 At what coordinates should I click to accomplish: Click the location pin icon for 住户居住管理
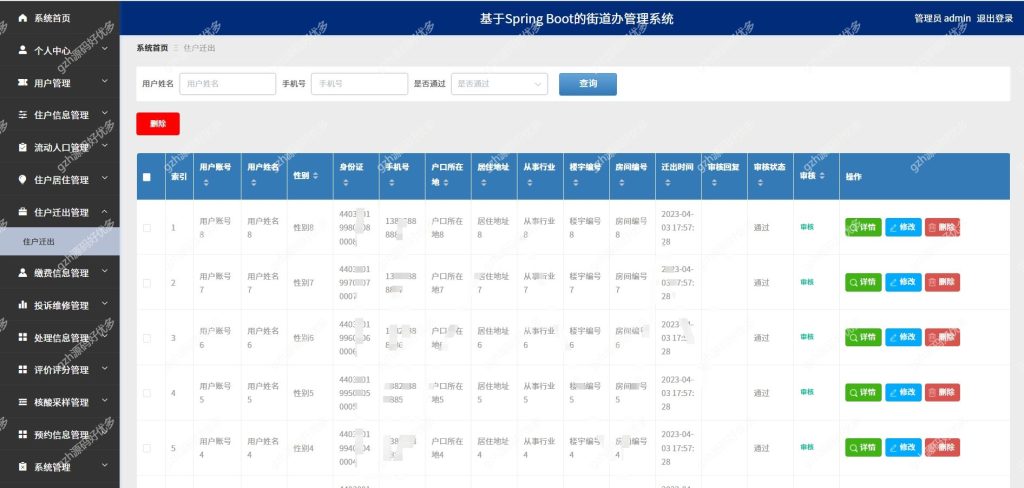pyautogui.click(x=23, y=180)
